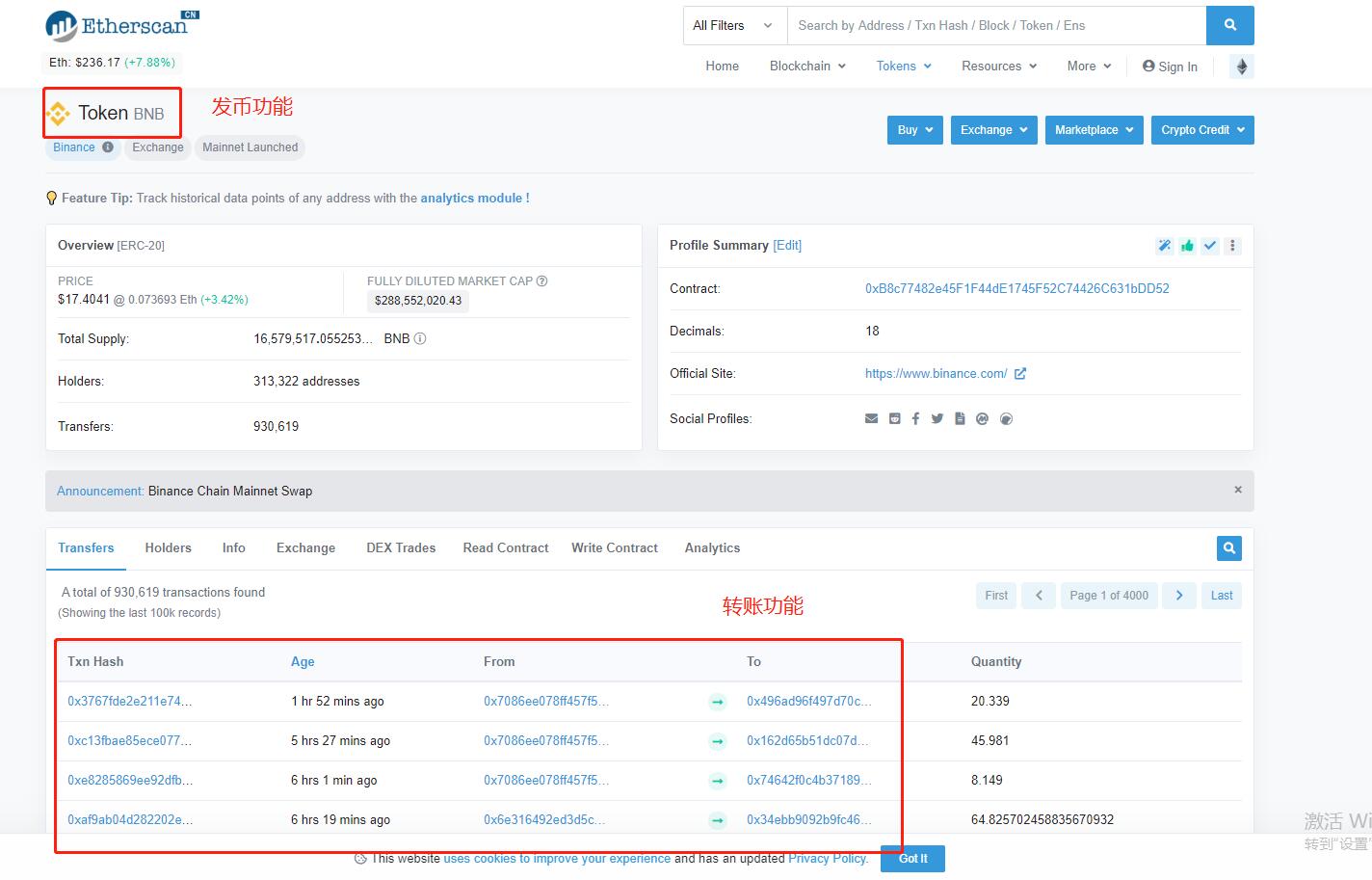
Task: Click the Etherscan logo
Action: (121, 26)
